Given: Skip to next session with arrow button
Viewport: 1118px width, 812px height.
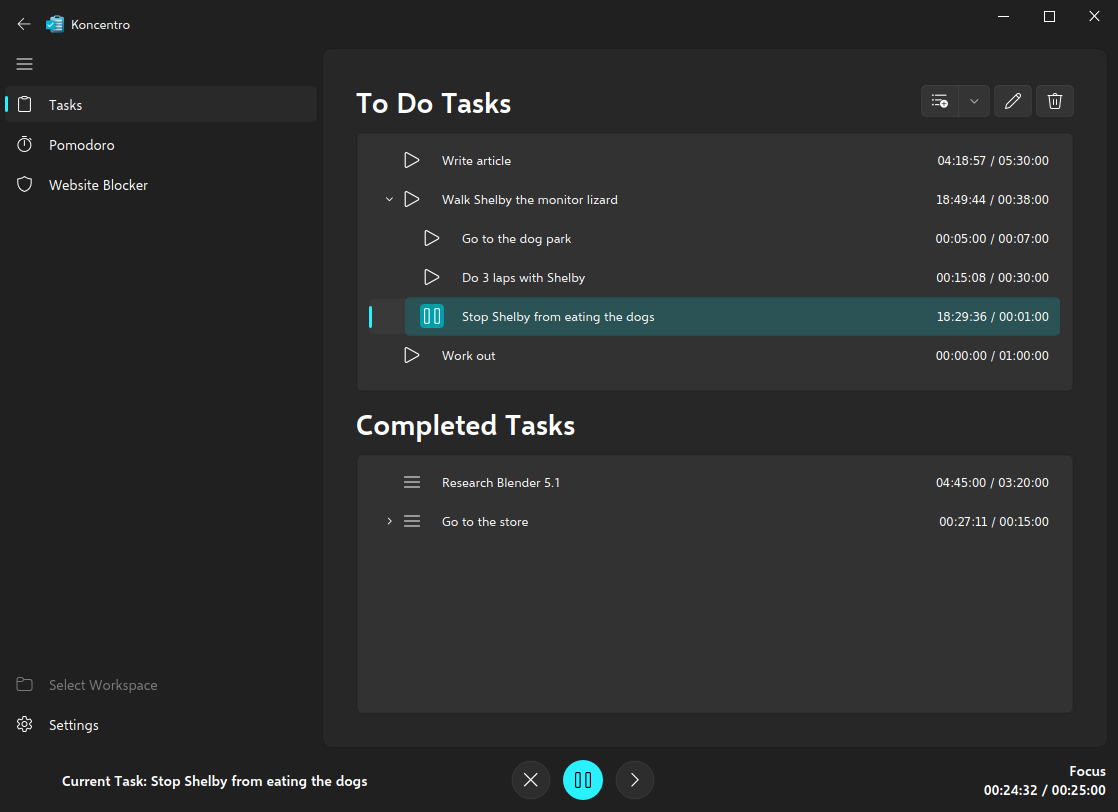Looking at the screenshot, I should (635, 780).
